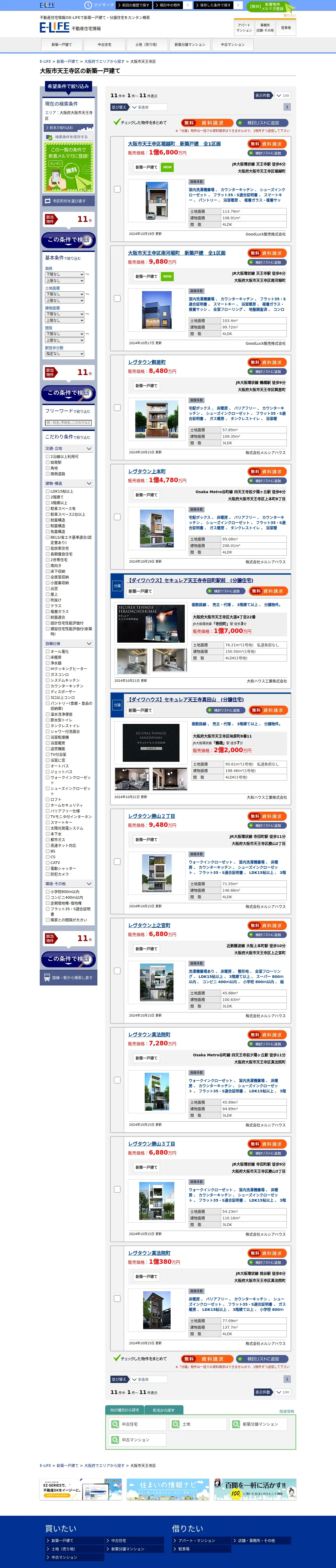Viewport: 336px width, 1568px height.
Task: Collapse 交通・立地 filter section
Action: (x=68, y=449)
